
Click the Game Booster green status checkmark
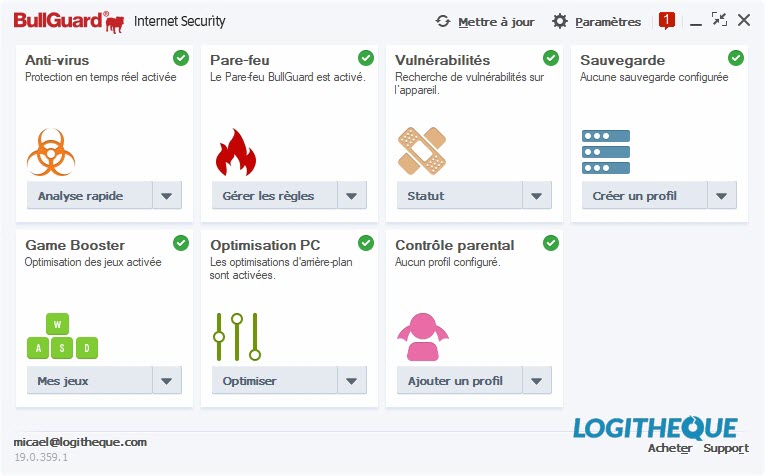[x=181, y=243]
